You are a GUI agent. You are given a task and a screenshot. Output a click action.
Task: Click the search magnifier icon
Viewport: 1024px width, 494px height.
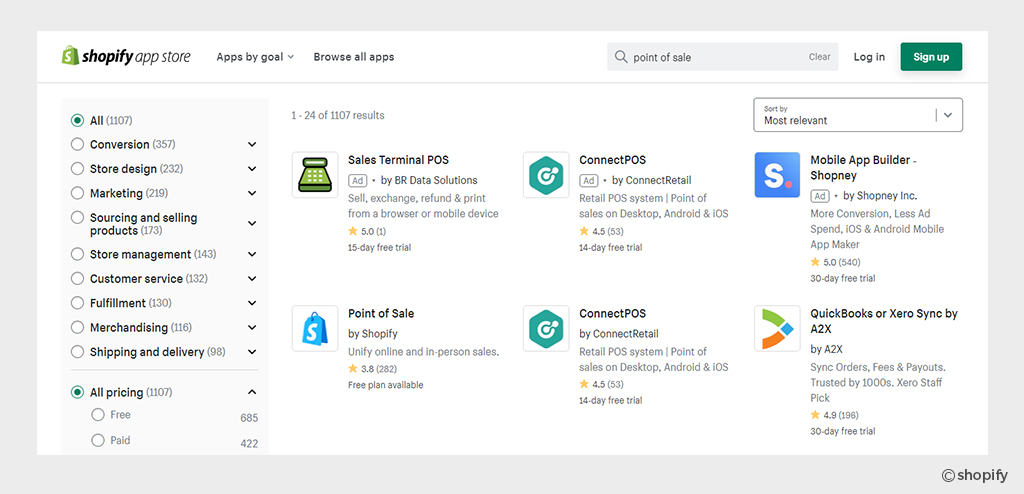[620, 57]
